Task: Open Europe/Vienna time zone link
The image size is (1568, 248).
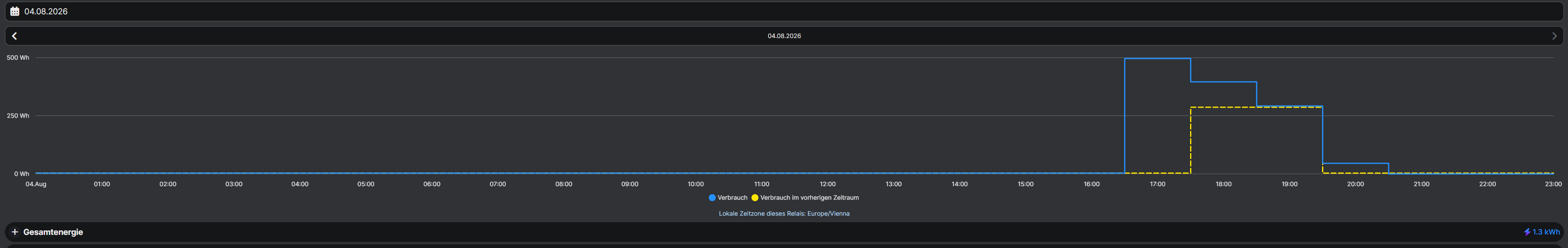Action: [x=829, y=213]
